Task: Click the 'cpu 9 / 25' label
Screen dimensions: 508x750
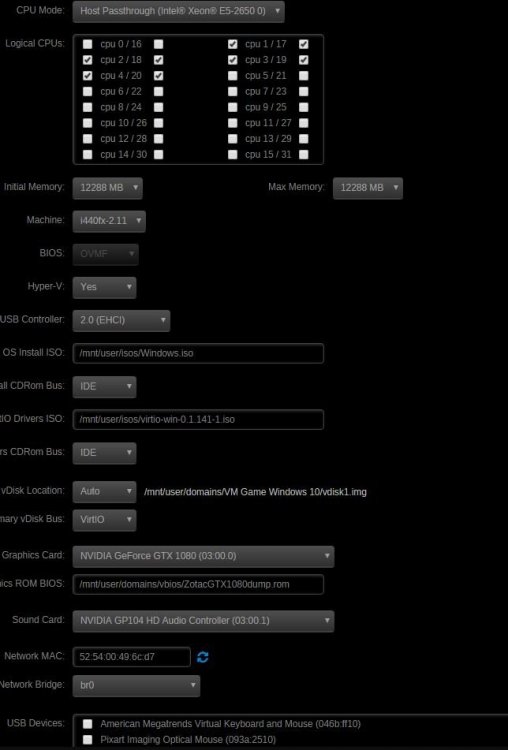Action: pyautogui.click(x=265, y=107)
